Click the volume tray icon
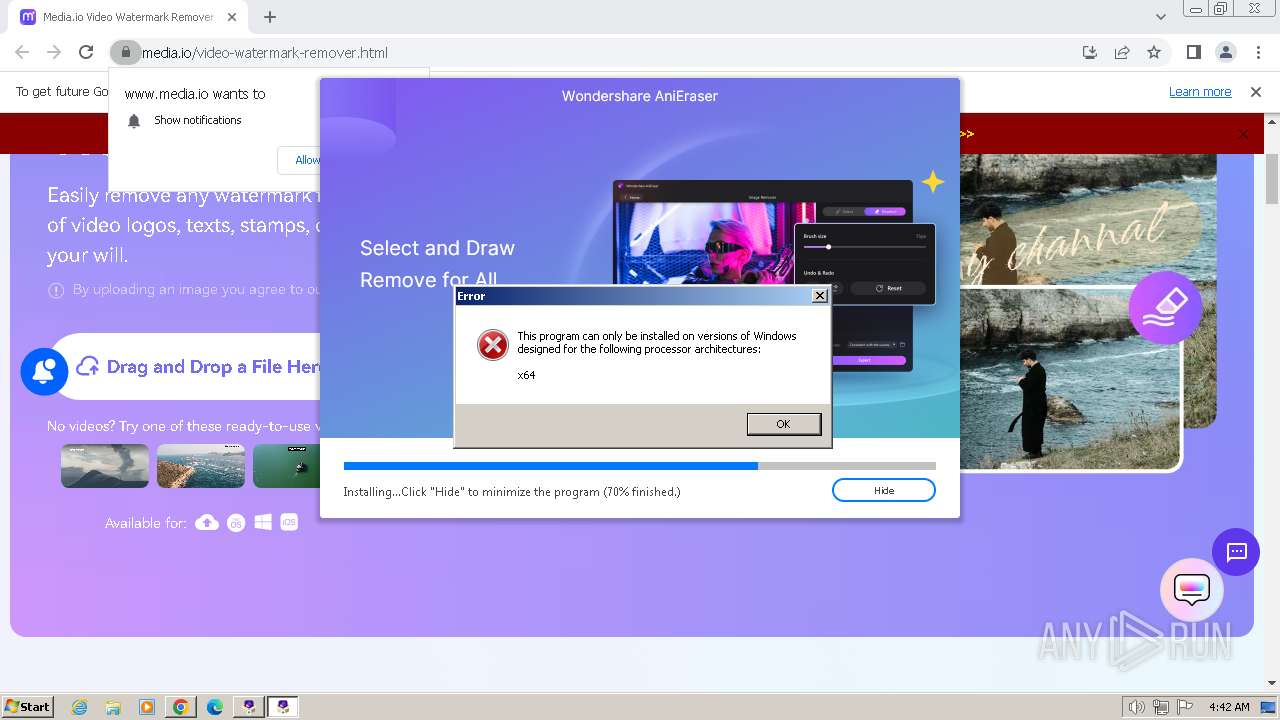Screen dimensions: 1280x720 [x=1137, y=707]
